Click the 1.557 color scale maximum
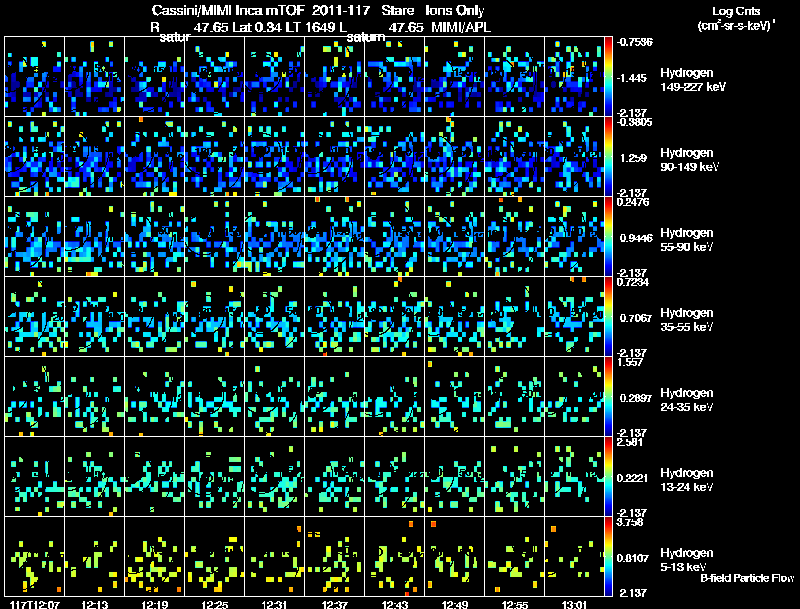Viewport: 800px width, 609px height. [630, 362]
